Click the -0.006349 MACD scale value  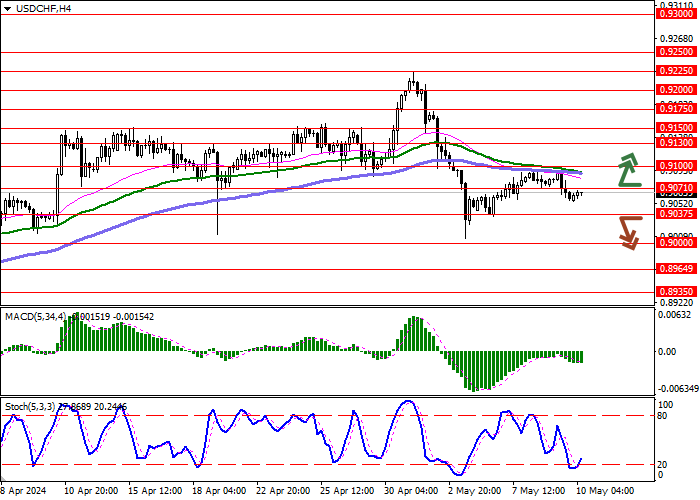(x=678, y=389)
